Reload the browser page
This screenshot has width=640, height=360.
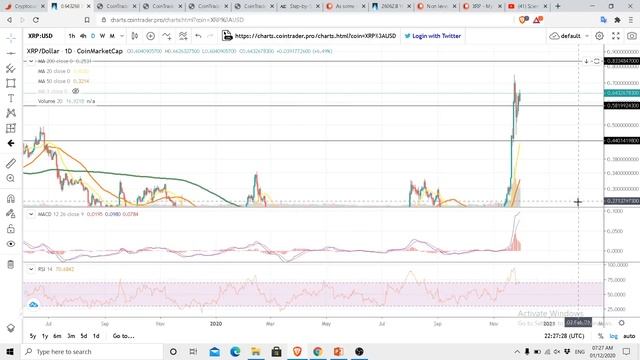(x=36, y=20)
